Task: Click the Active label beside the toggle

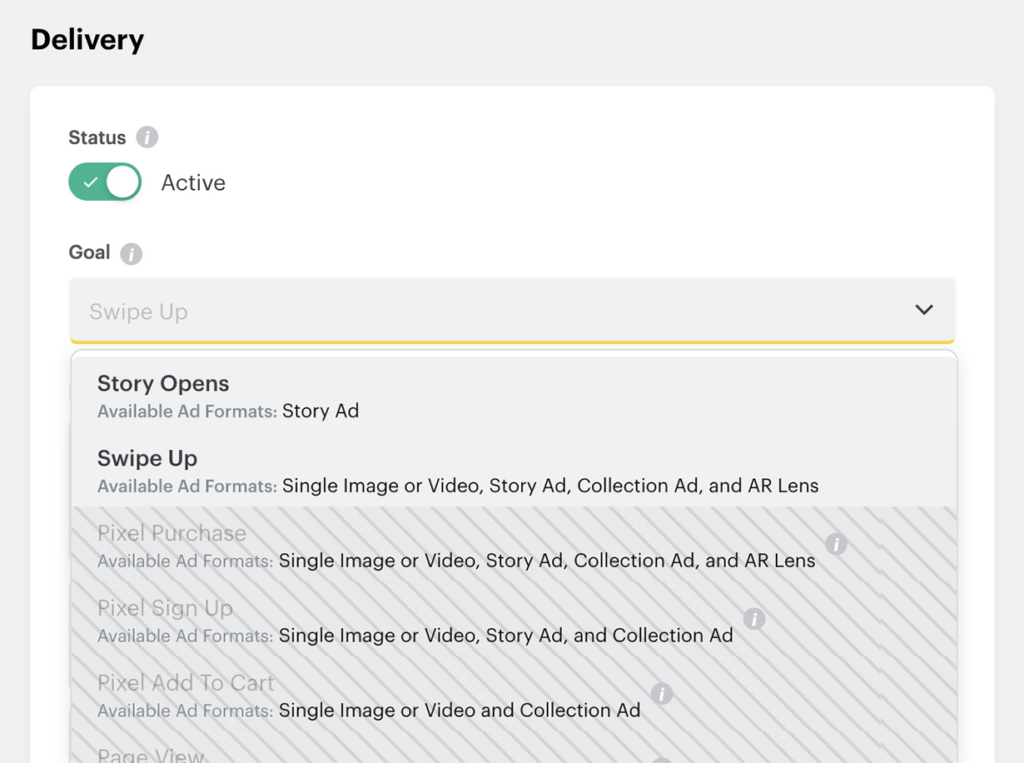Action: [x=193, y=182]
